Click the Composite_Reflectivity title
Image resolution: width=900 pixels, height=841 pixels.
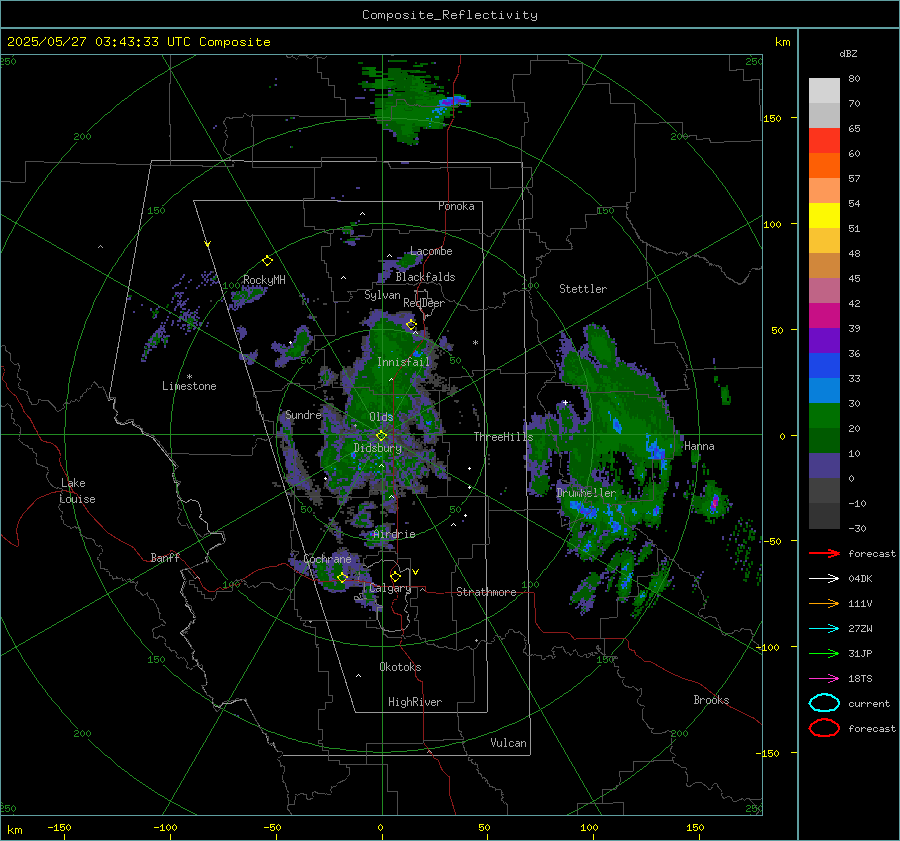pyautogui.click(x=450, y=15)
